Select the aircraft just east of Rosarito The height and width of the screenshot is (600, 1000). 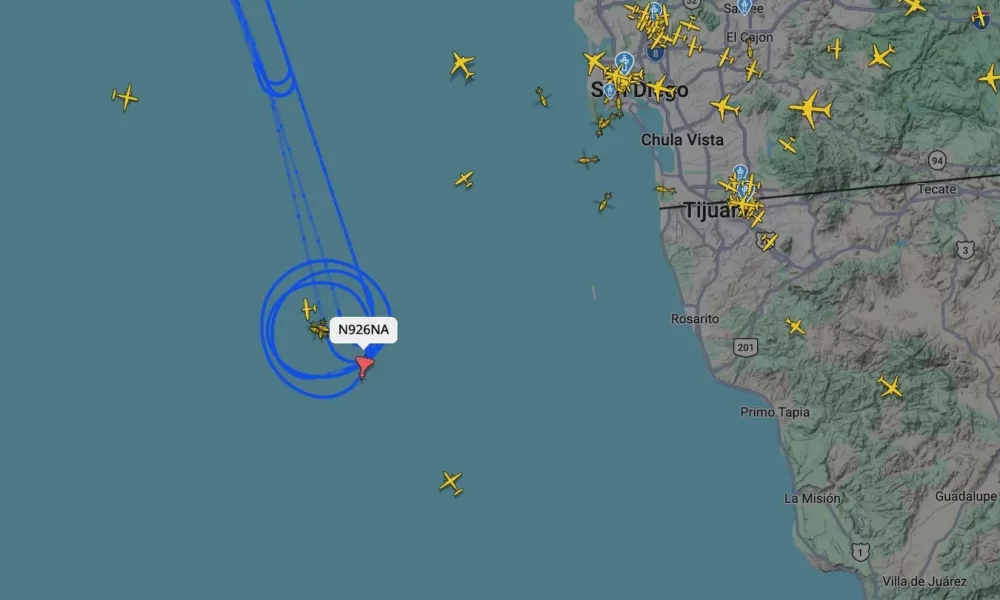(x=795, y=326)
